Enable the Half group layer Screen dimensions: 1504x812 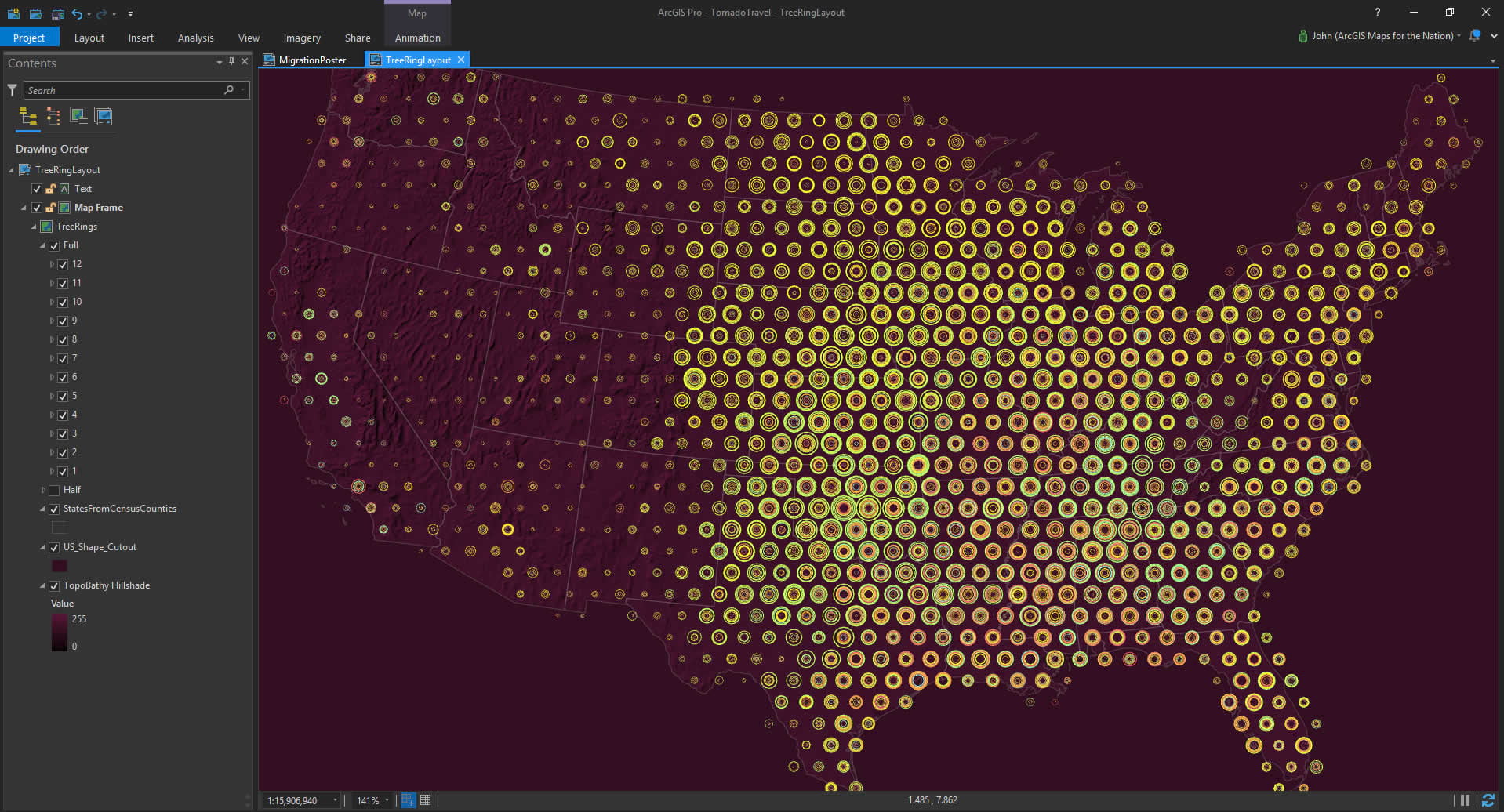coord(54,490)
